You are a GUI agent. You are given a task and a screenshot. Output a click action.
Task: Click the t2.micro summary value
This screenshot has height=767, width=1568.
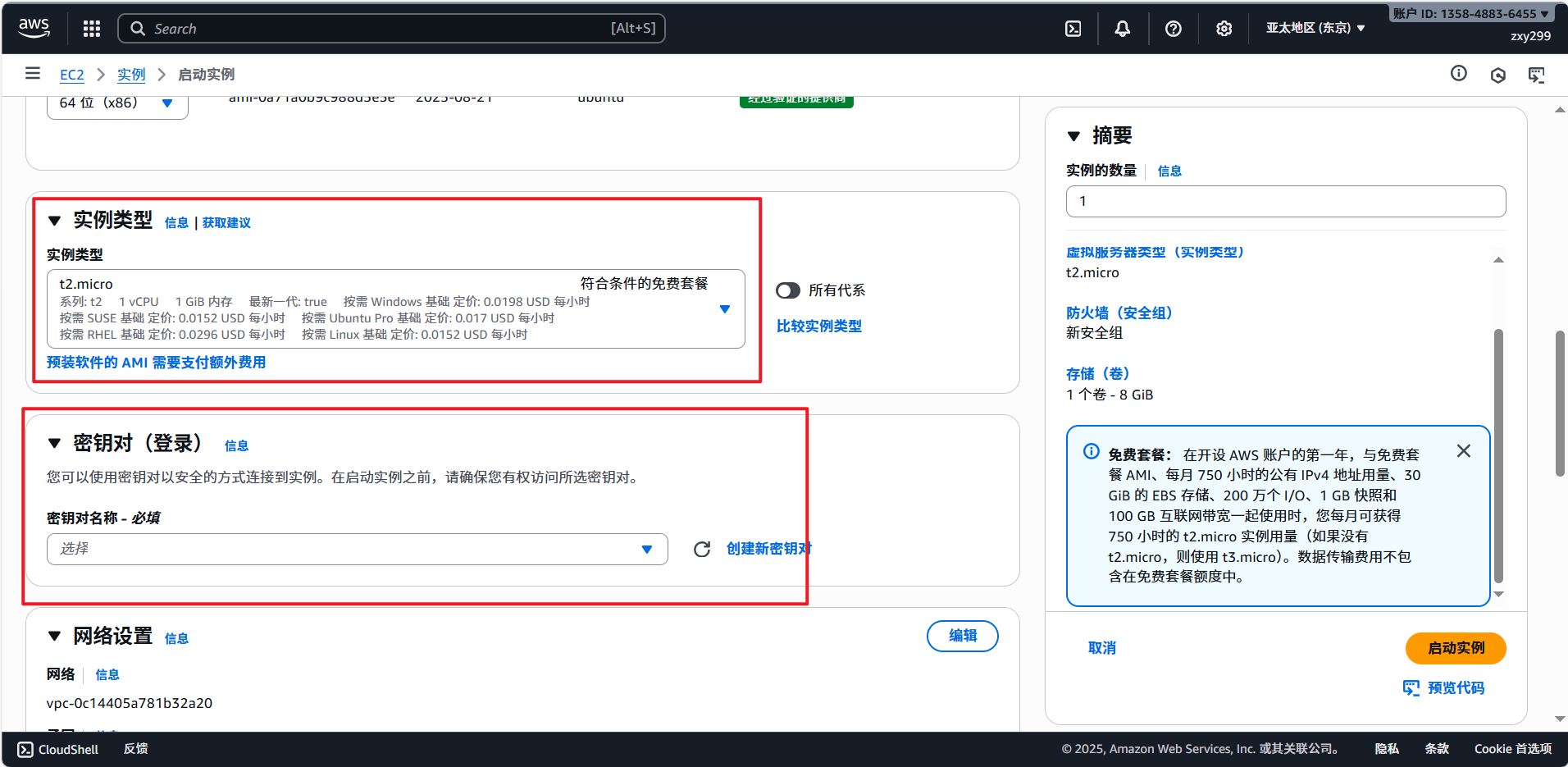[x=1092, y=272]
